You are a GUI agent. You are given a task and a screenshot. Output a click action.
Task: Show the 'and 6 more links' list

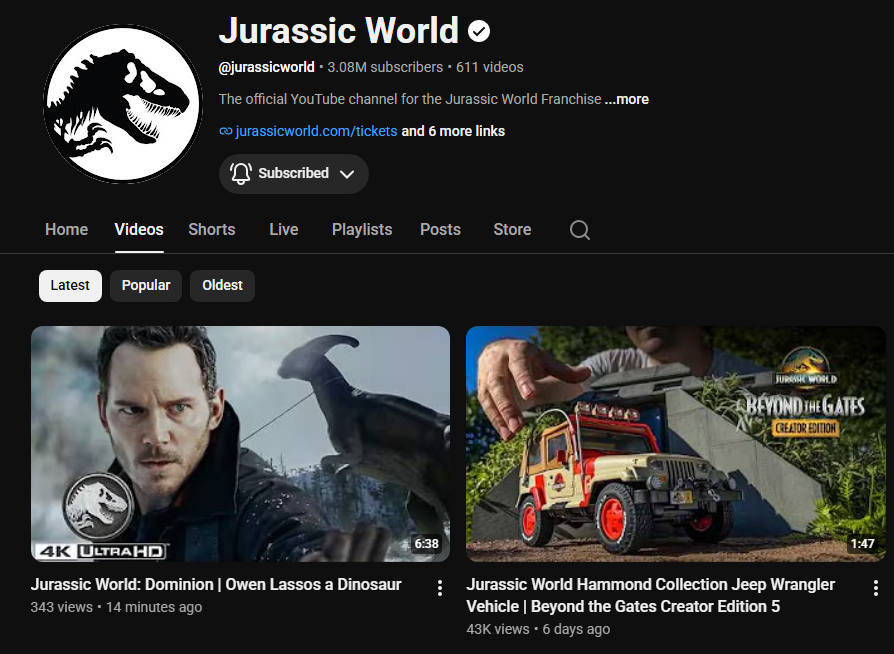point(453,131)
